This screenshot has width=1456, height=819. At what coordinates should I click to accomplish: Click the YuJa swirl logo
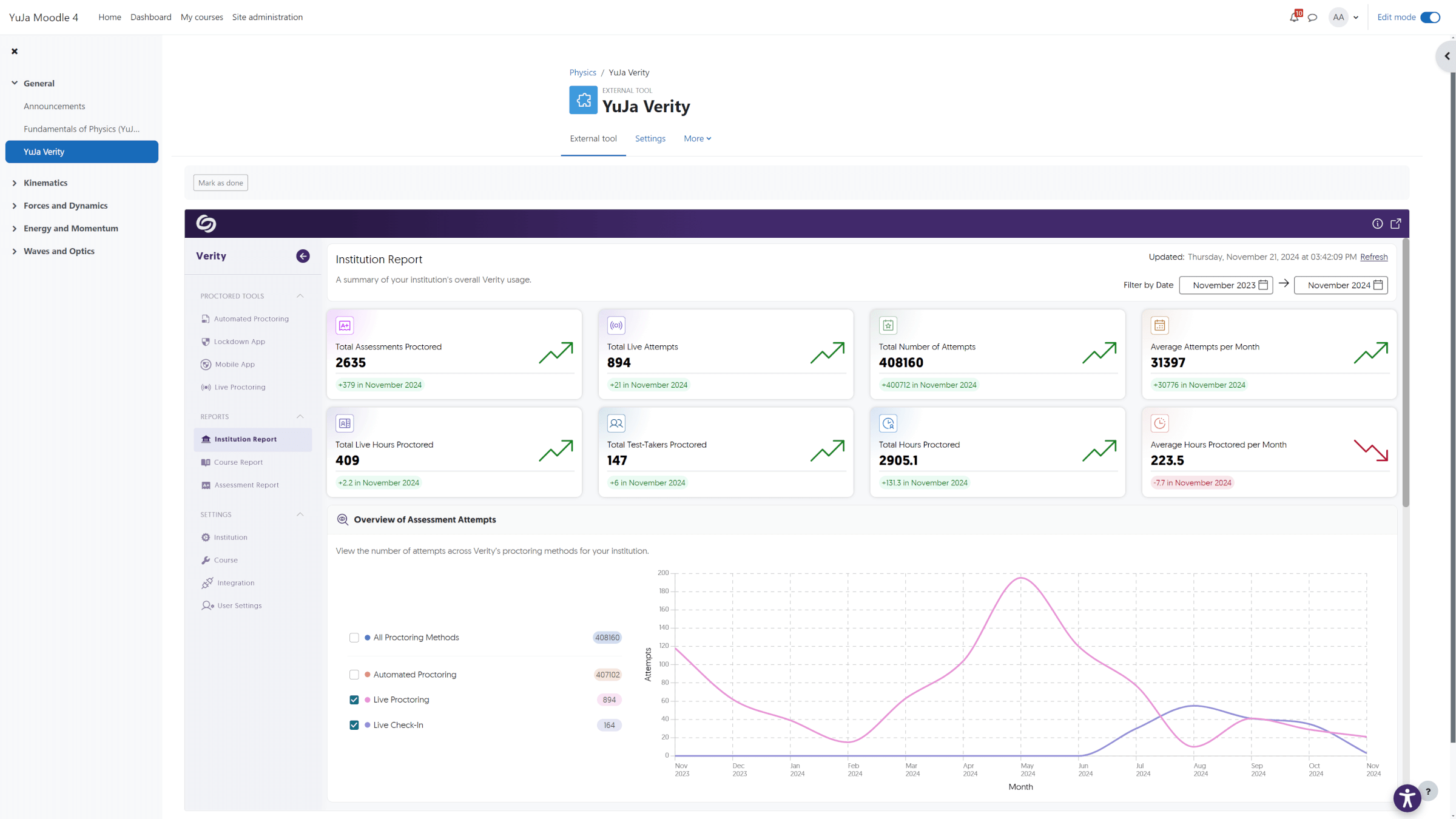pos(206,223)
